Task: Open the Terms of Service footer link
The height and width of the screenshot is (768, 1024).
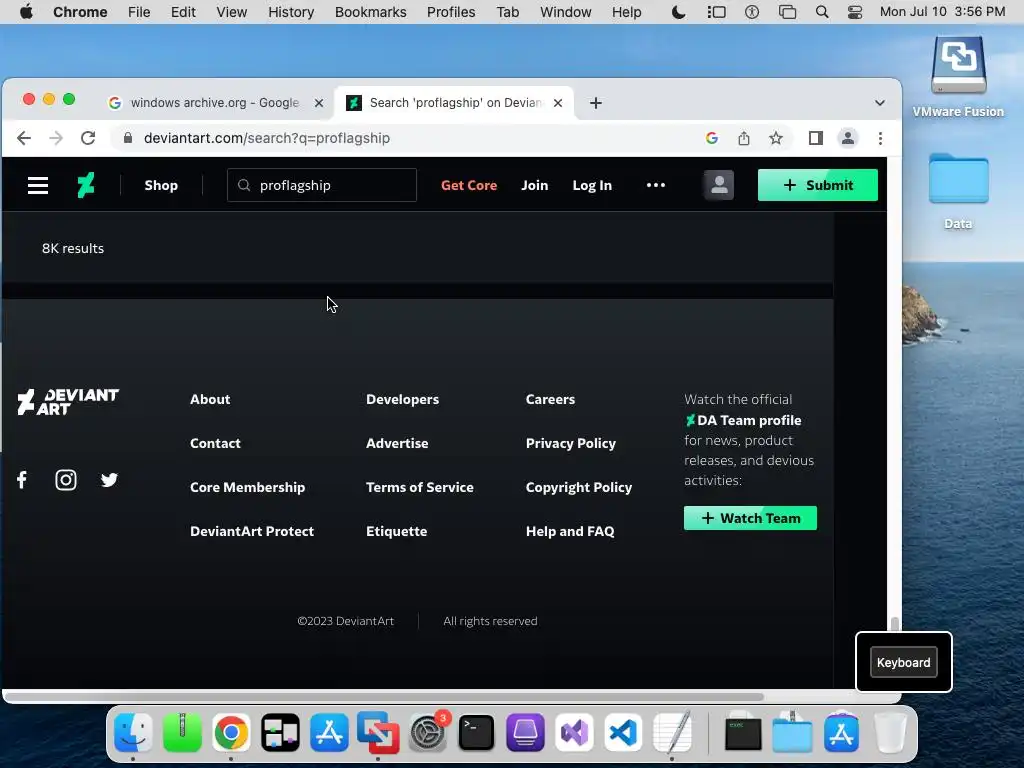Action: click(x=419, y=487)
